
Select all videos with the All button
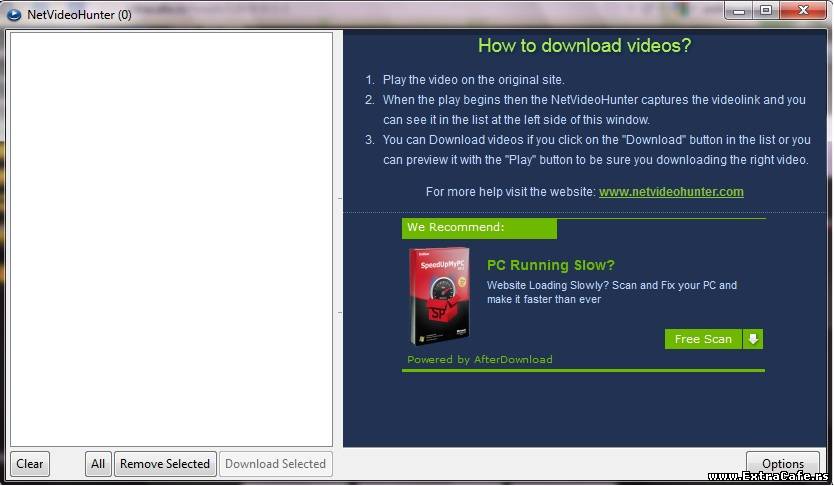(98, 464)
